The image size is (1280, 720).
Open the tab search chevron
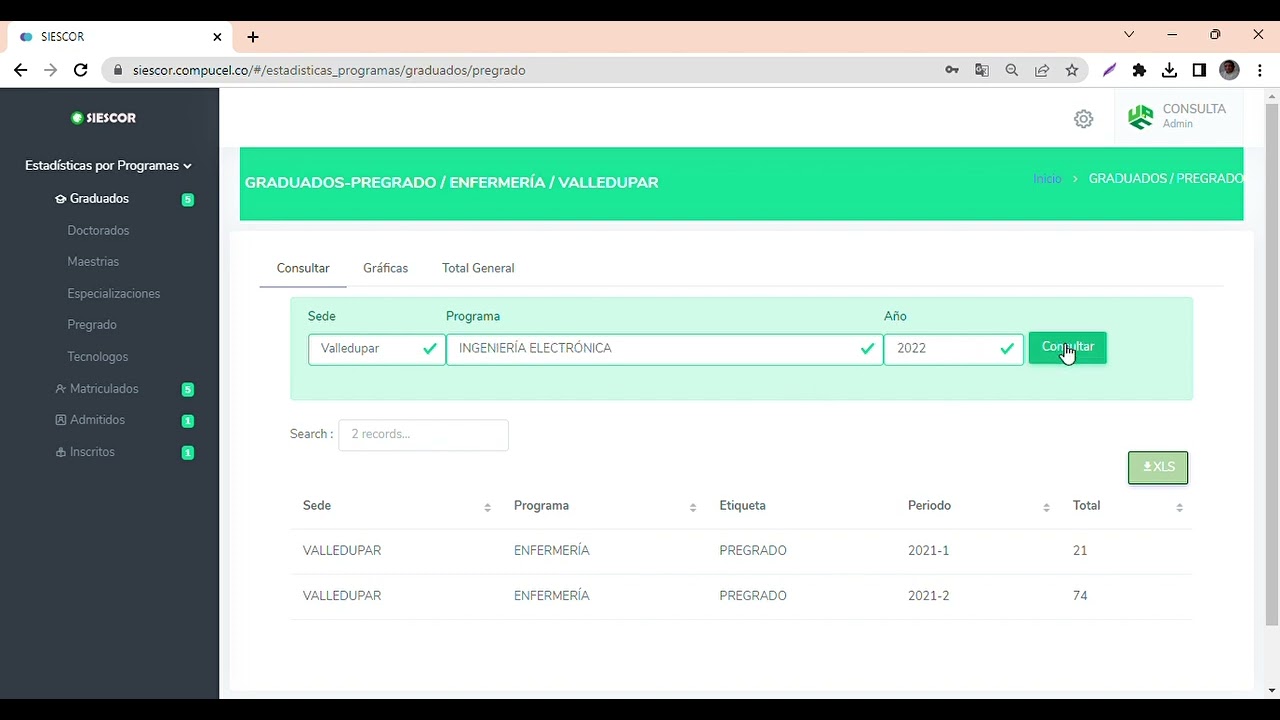(x=1129, y=34)
